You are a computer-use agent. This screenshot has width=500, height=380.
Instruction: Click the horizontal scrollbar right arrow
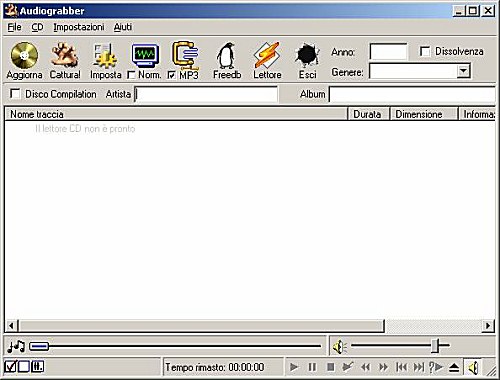[x=488, y=325]
